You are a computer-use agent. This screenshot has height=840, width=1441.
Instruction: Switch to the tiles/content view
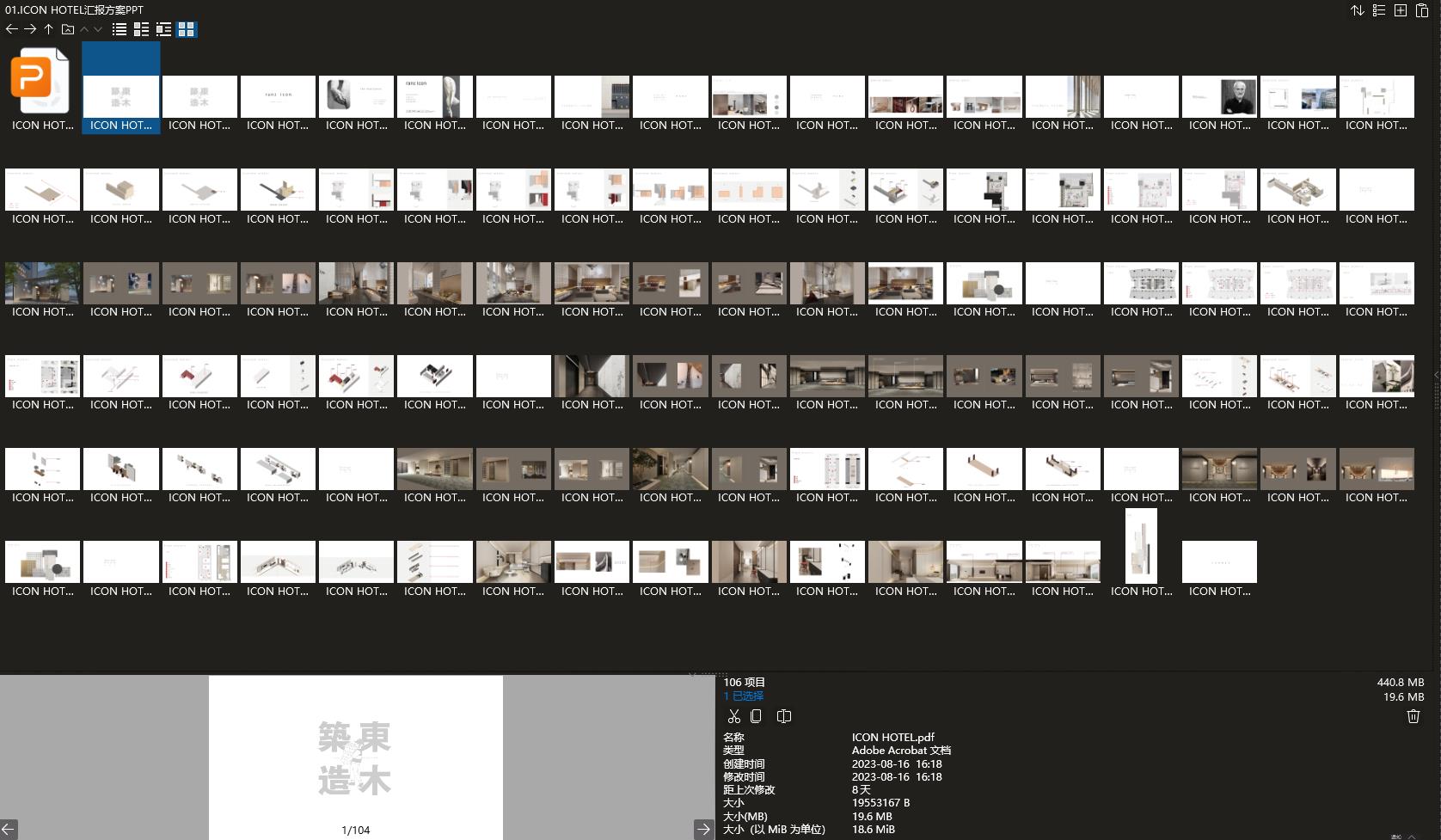click(x=163, y=29)
